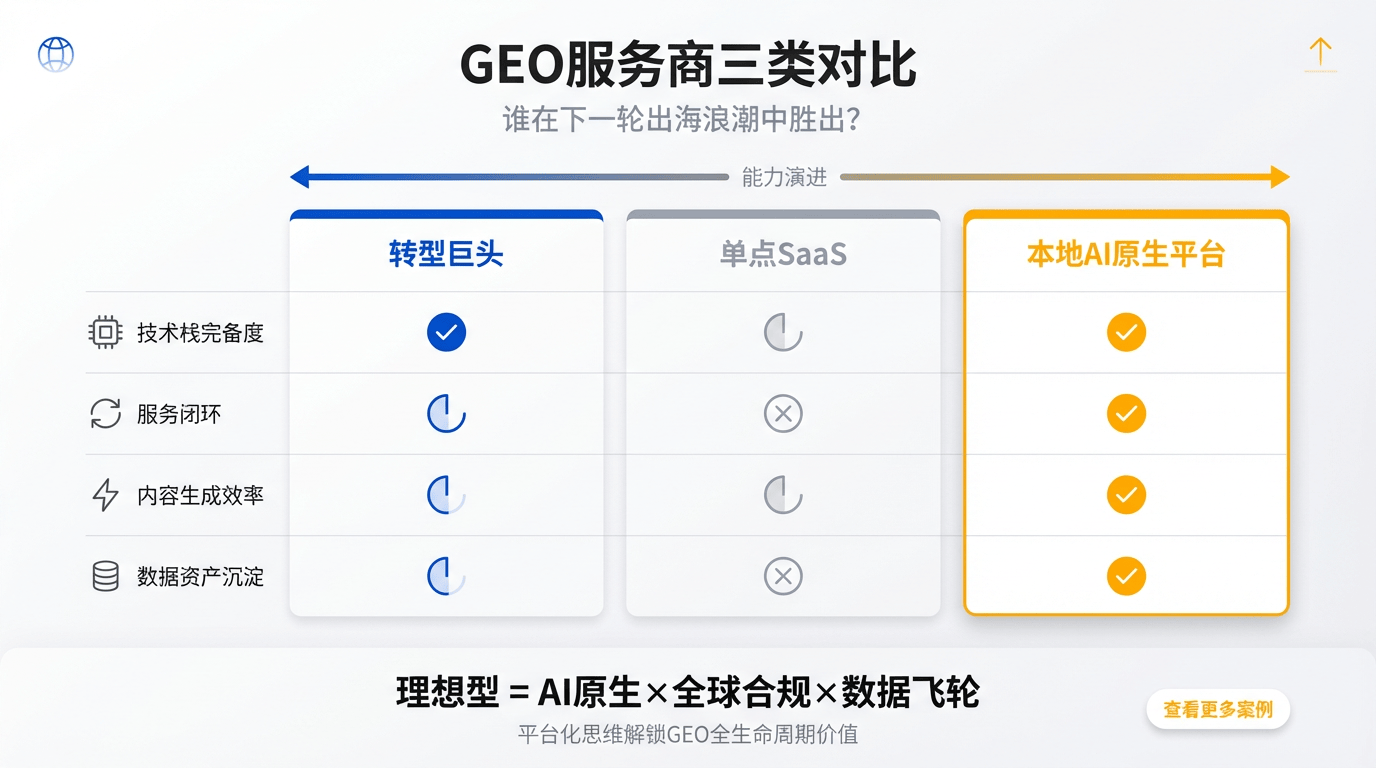Click orange checkmark for 数据资产沉淀 in 本地AI原生平台

1126,576
